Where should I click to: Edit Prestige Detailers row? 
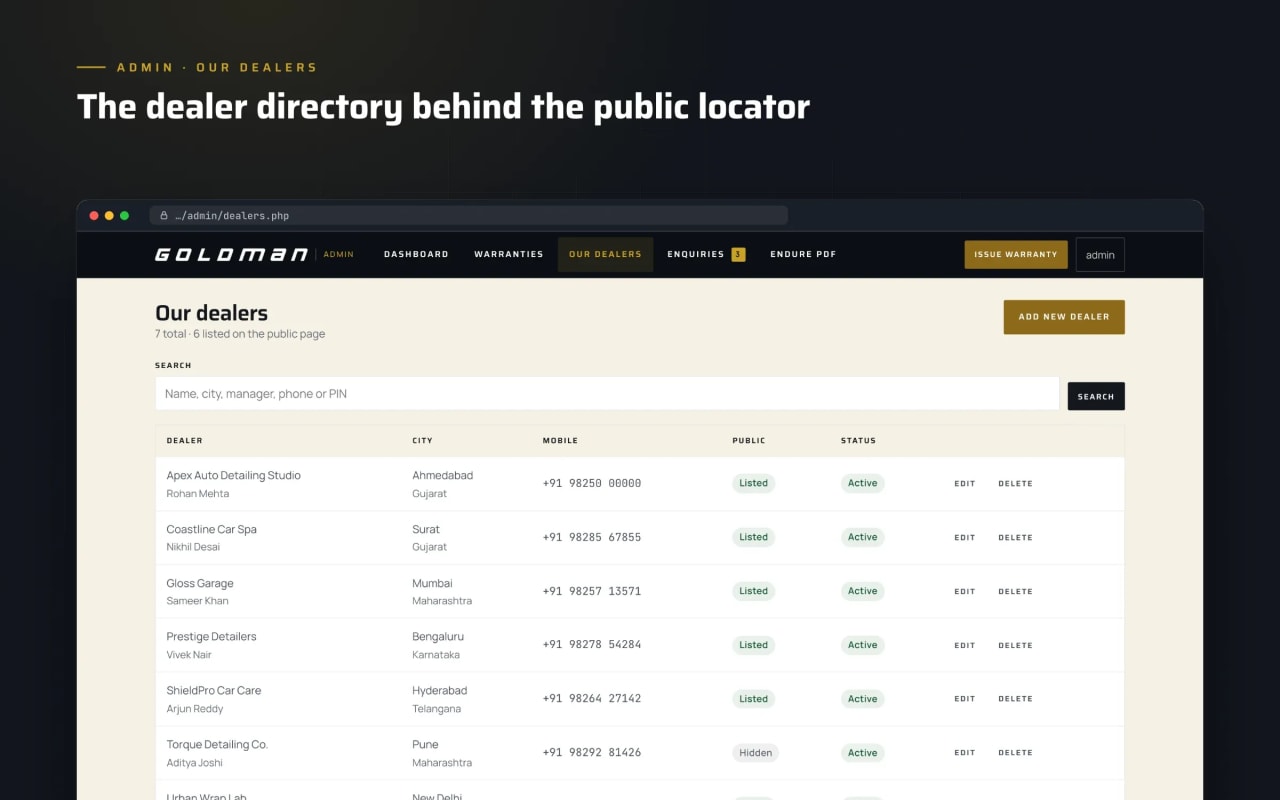coord(964,646)
